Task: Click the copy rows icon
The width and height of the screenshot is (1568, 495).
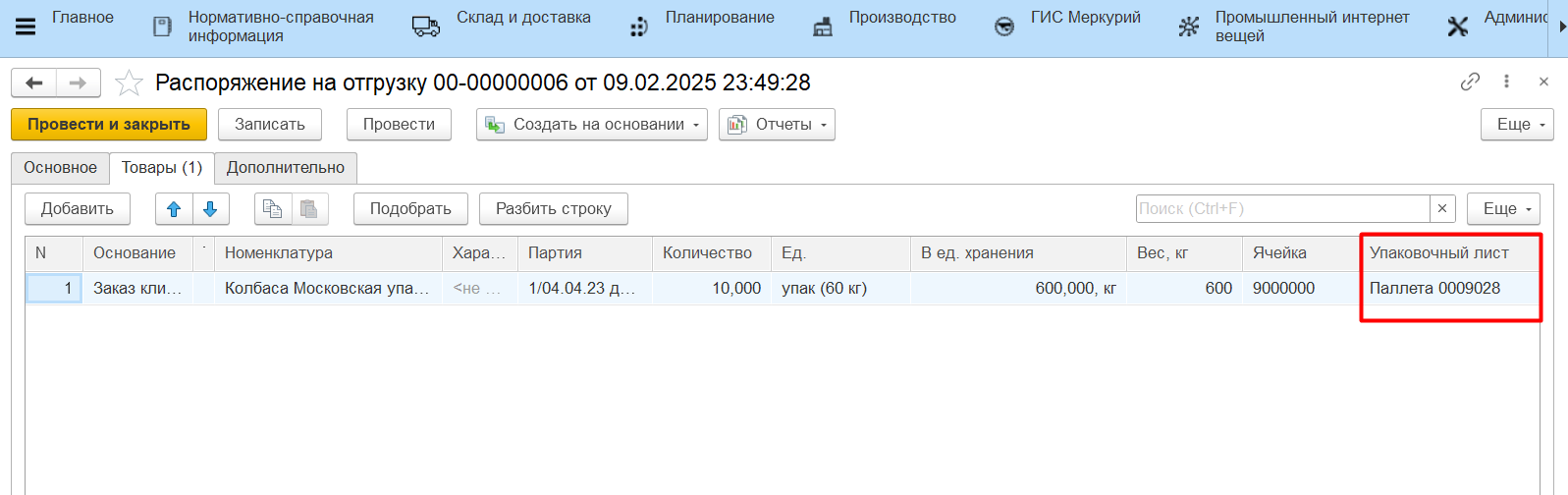Action: pos(272,209)
